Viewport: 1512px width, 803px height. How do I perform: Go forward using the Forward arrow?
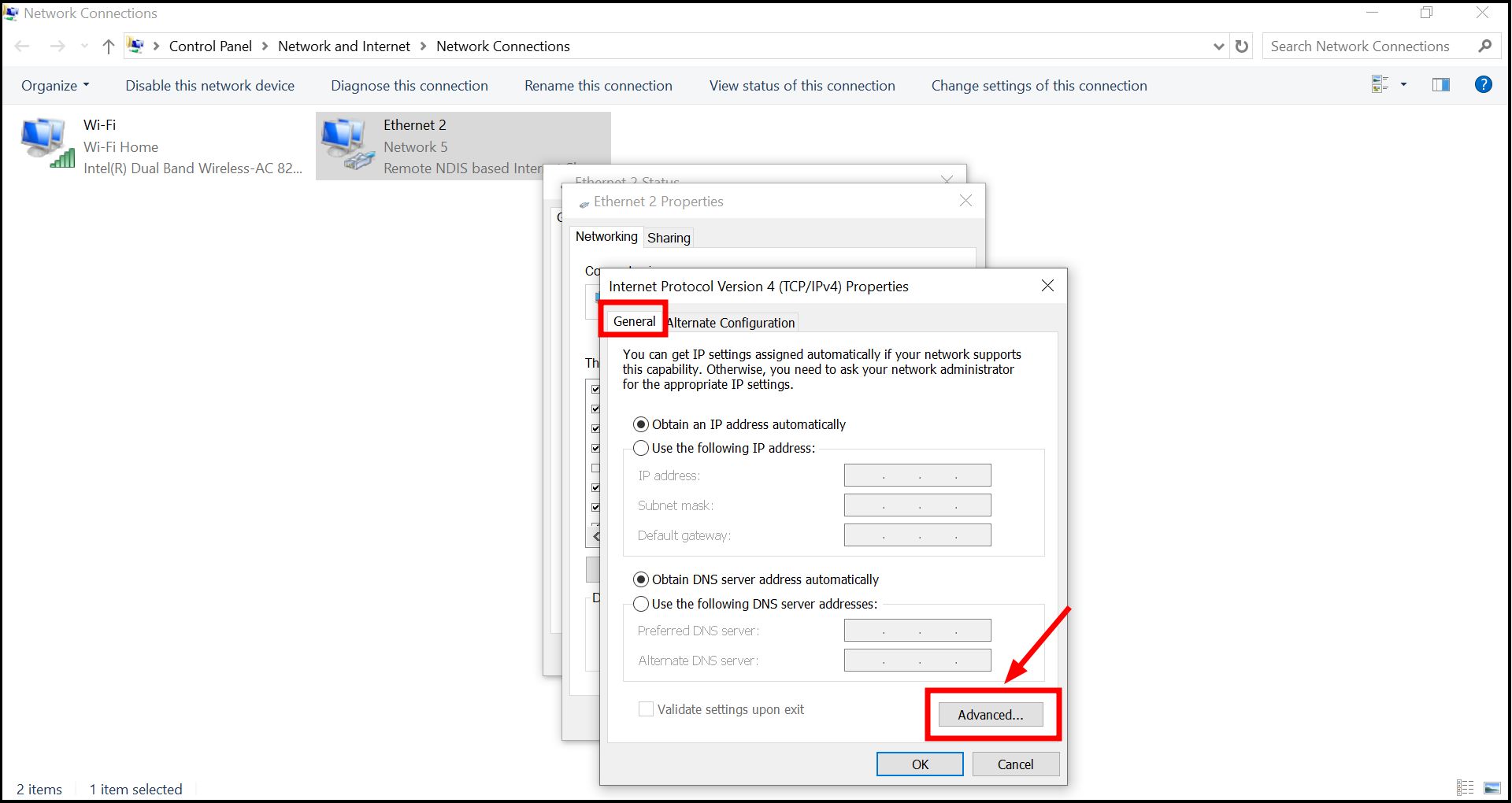[x=57, y=46]
